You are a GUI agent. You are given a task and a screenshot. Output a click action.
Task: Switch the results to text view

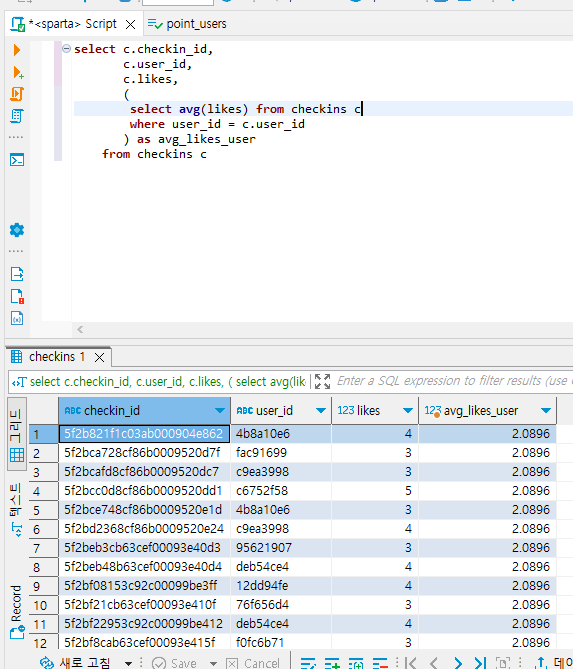pyautogui.click(x=16, y=509)
